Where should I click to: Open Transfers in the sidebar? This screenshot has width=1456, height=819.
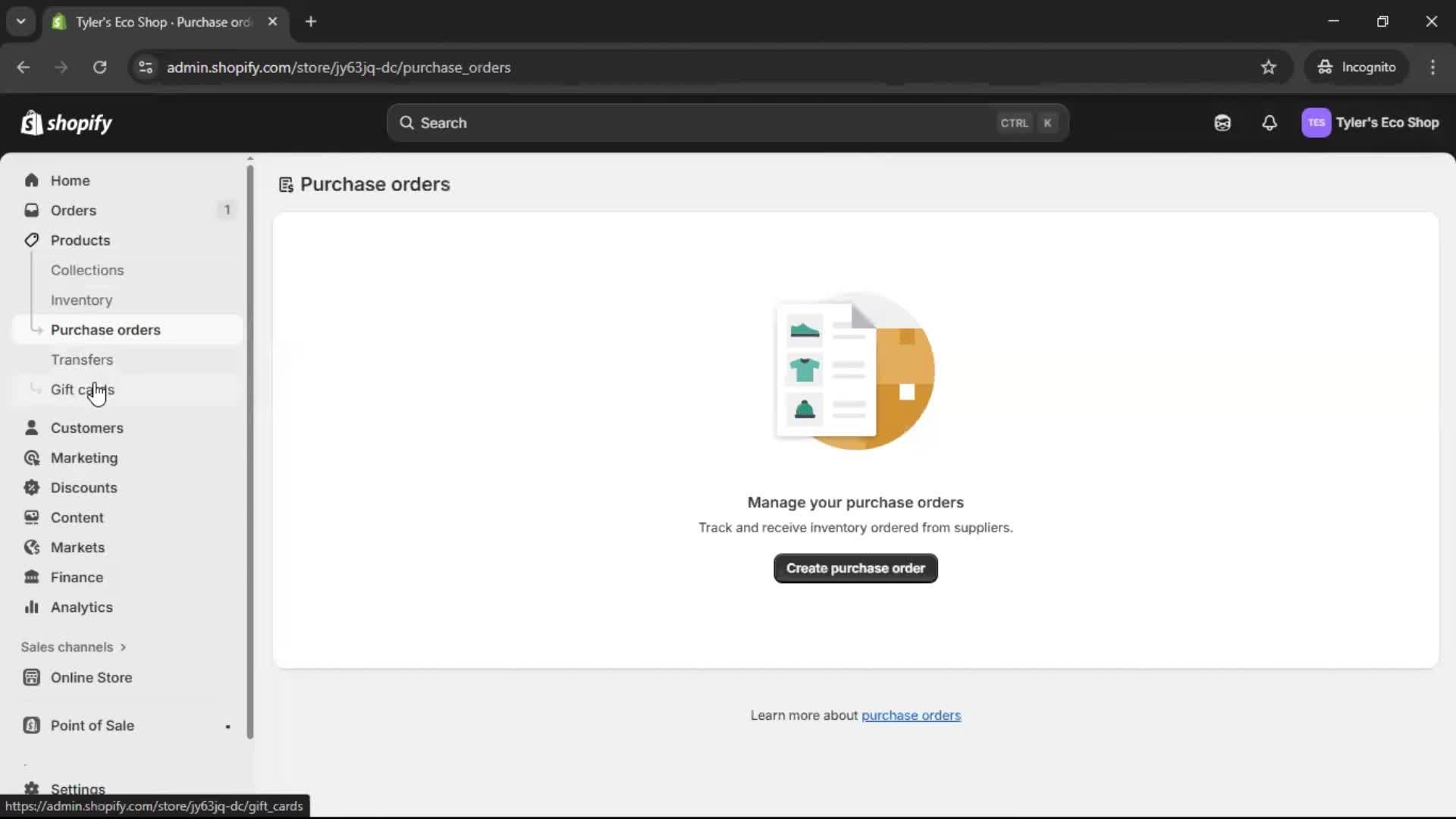[82, 360]
